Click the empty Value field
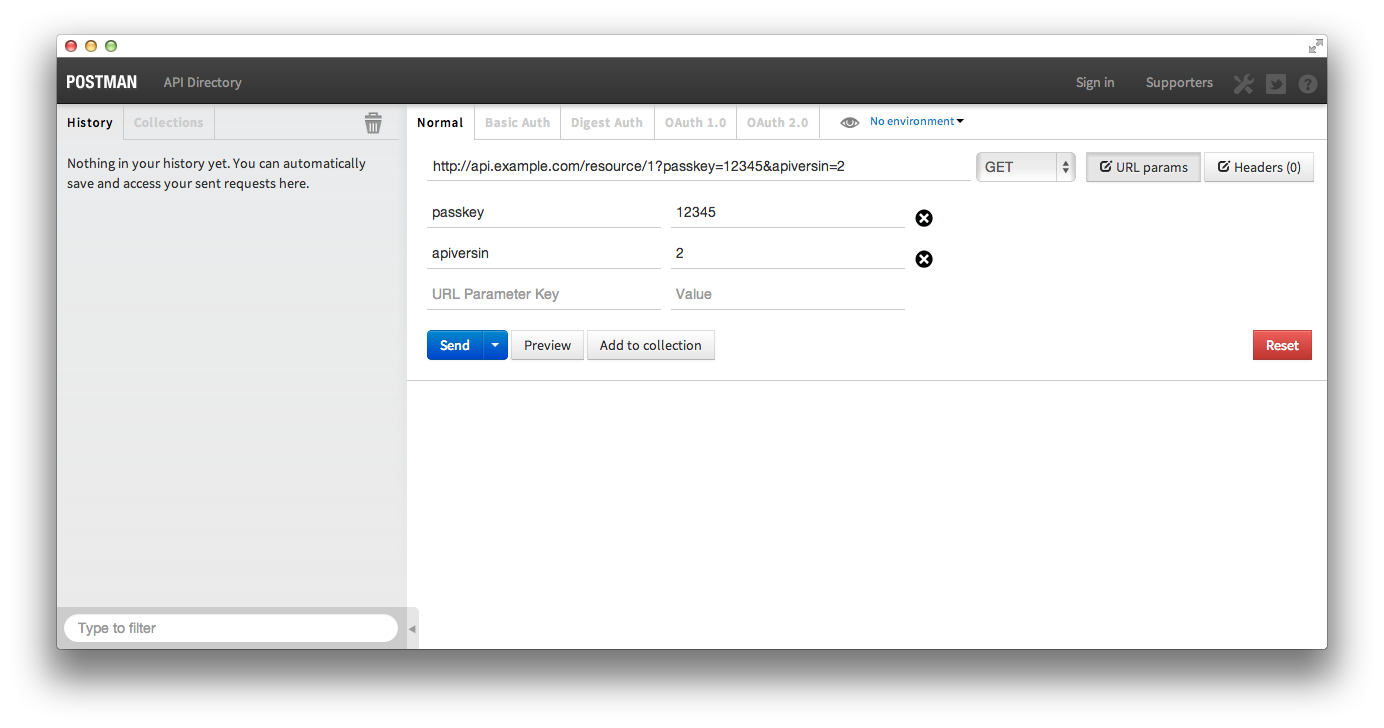This screenshot has height=728, width=1384. pos(788,294)
